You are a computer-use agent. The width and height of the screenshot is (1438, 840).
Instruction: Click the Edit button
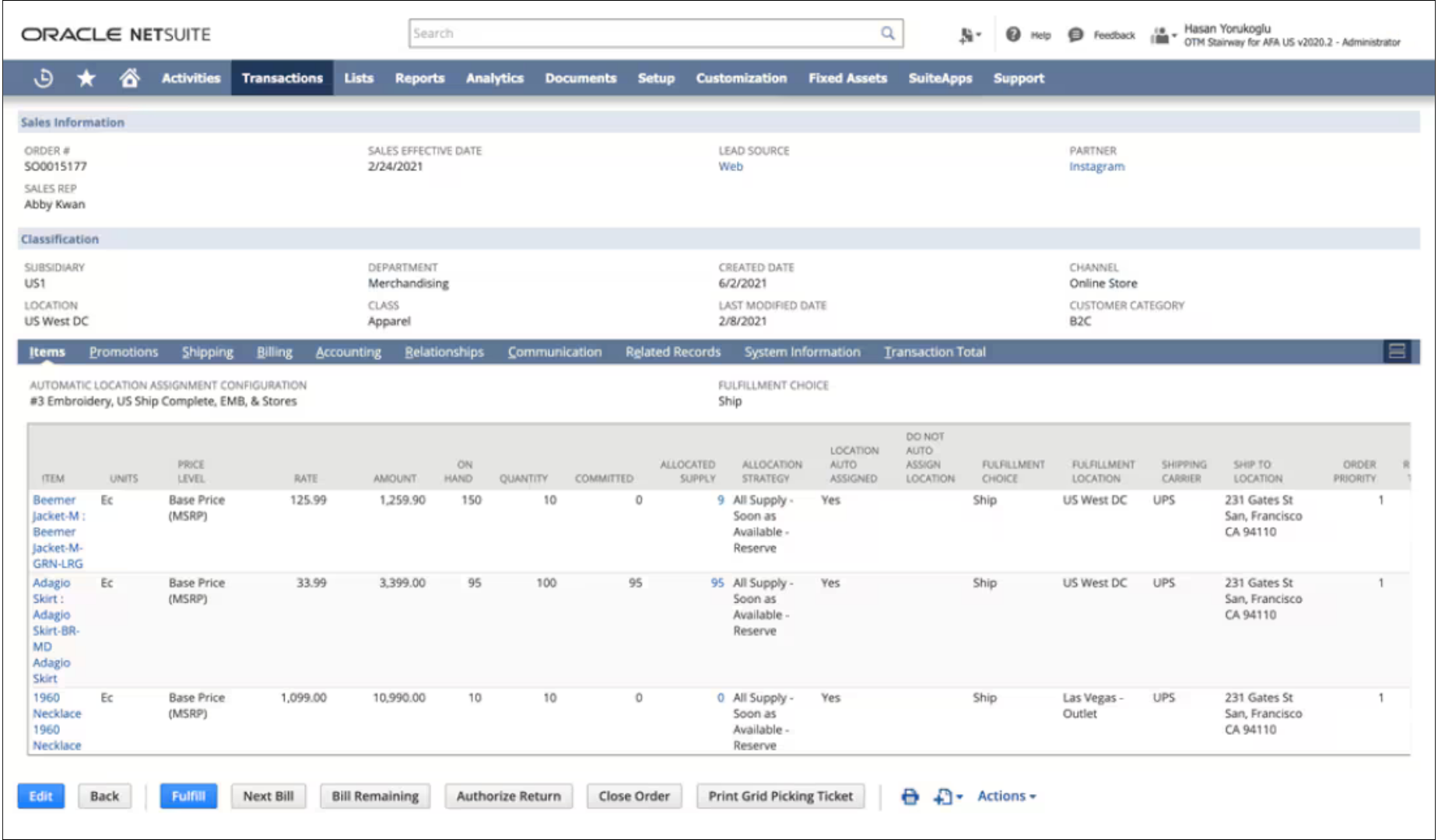[40, 796]
